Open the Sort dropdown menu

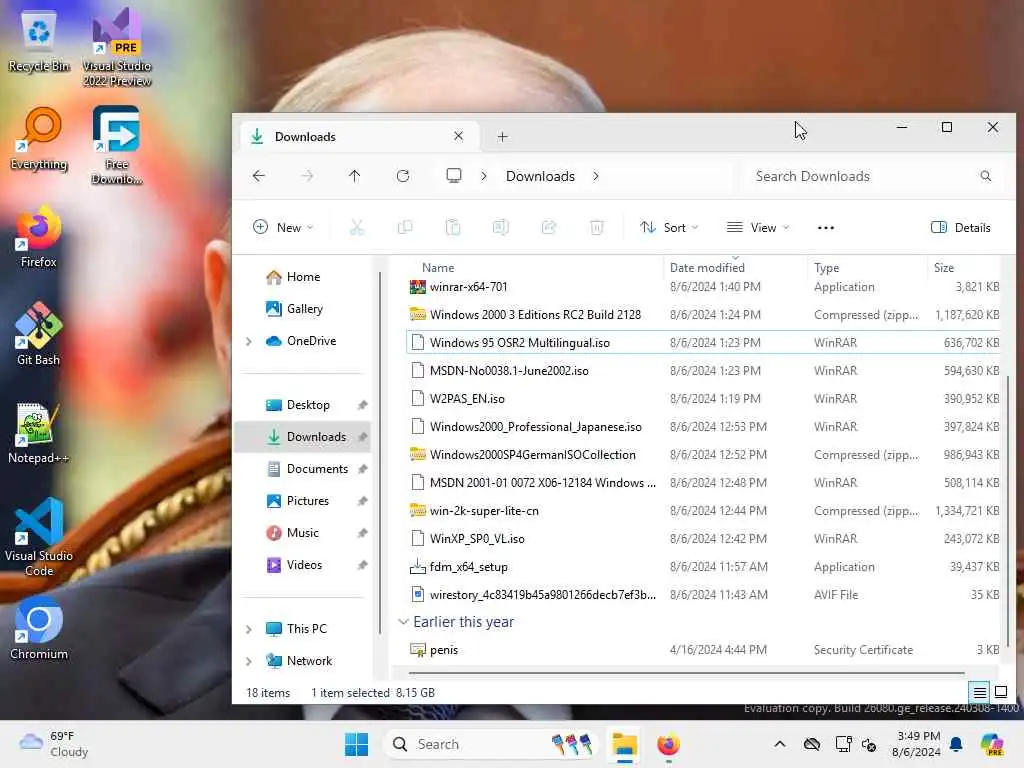(669, 227)
